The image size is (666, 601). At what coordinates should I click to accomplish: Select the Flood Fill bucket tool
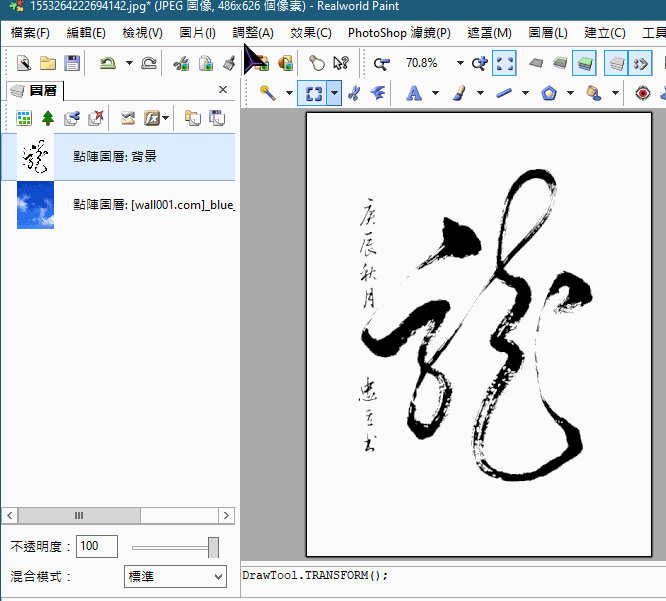[594, 93]
